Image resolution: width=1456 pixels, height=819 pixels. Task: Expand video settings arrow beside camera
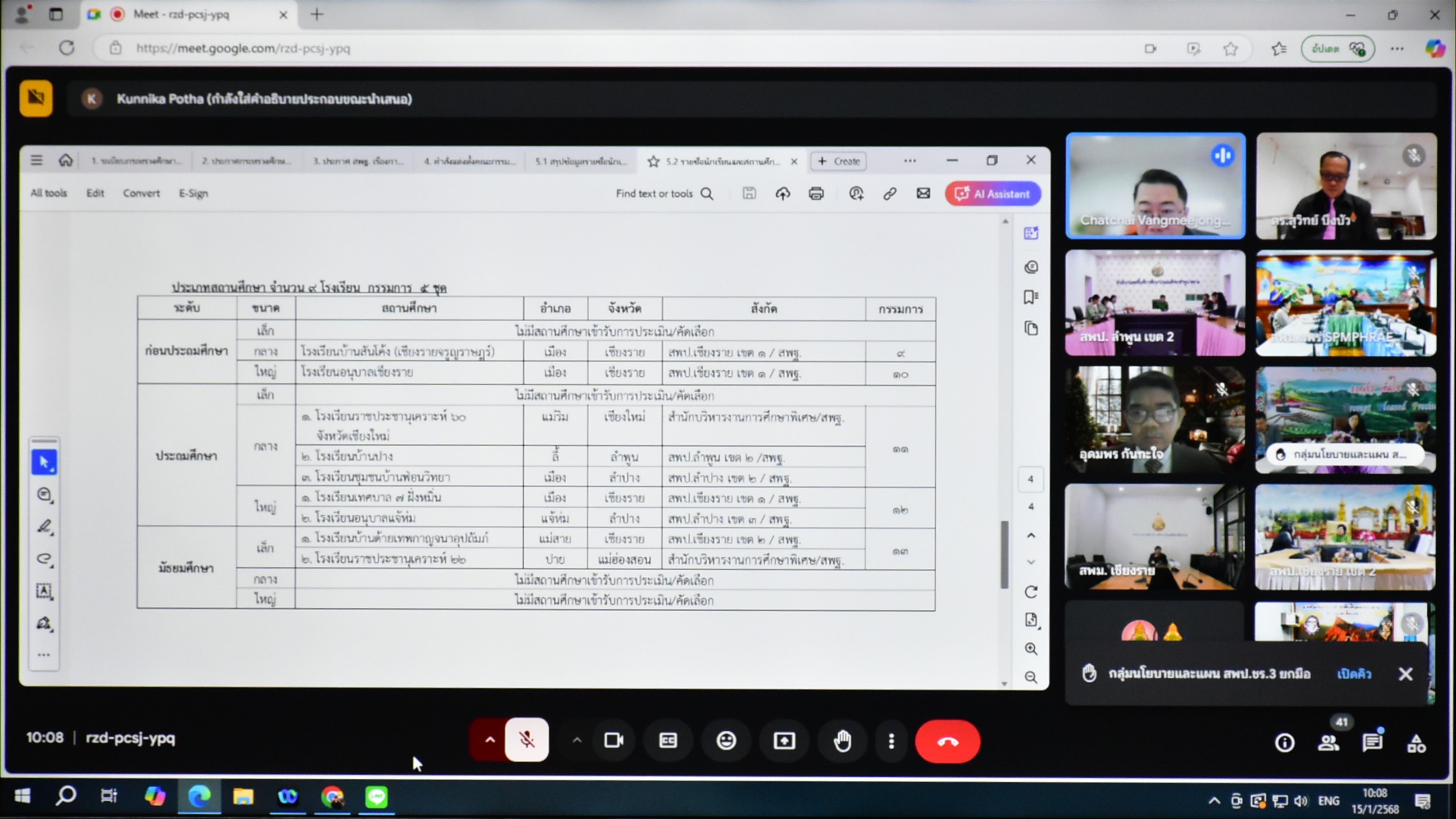[x=577, y=741]
